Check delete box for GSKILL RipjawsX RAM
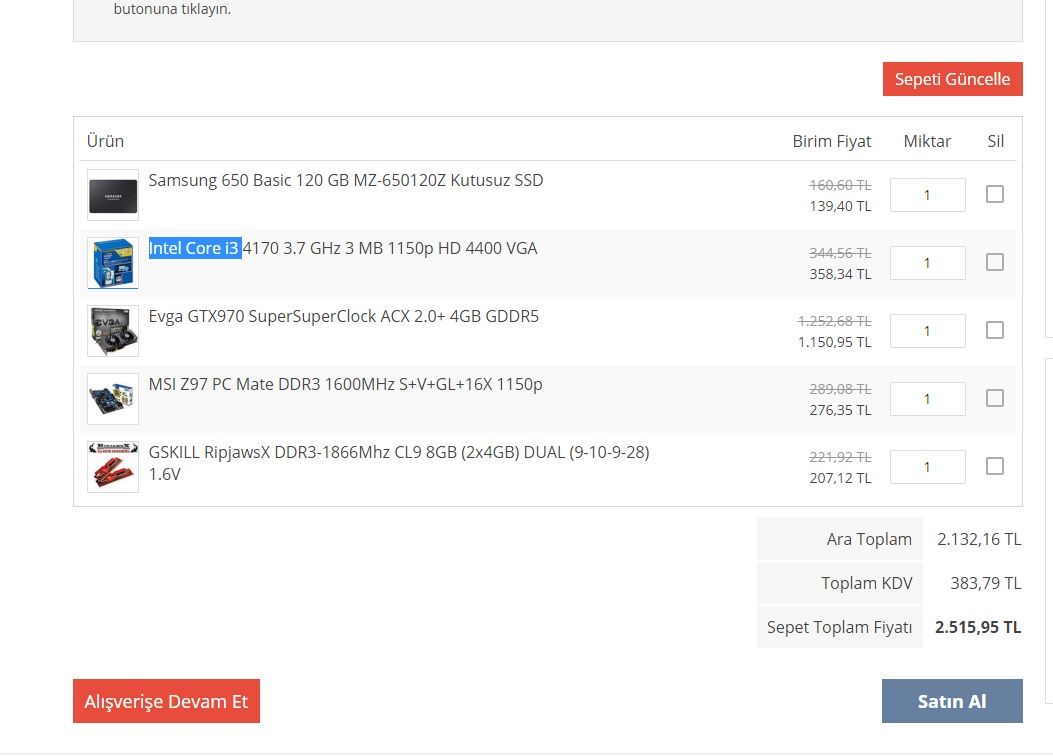Screen dimensions: 1053x756 995,467
